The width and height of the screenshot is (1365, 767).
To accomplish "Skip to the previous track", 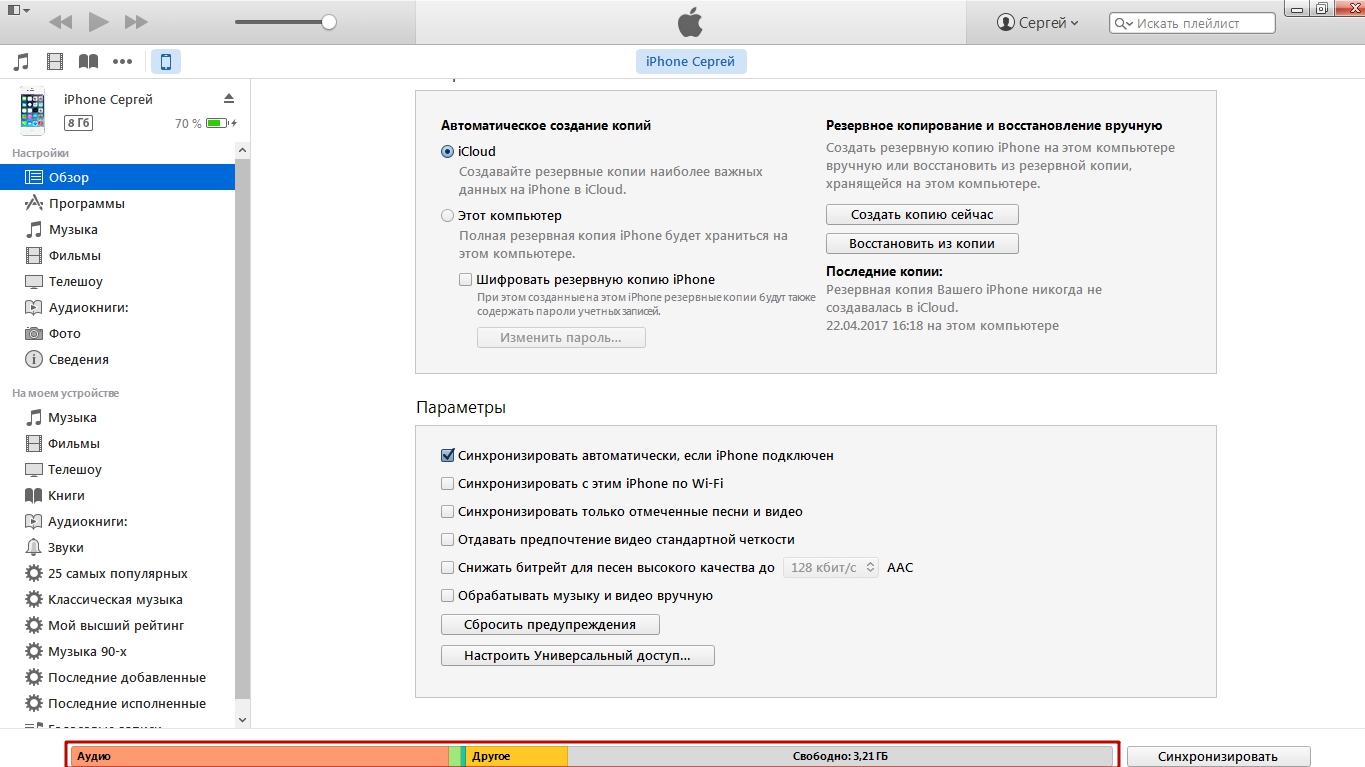I will point(60,21).
